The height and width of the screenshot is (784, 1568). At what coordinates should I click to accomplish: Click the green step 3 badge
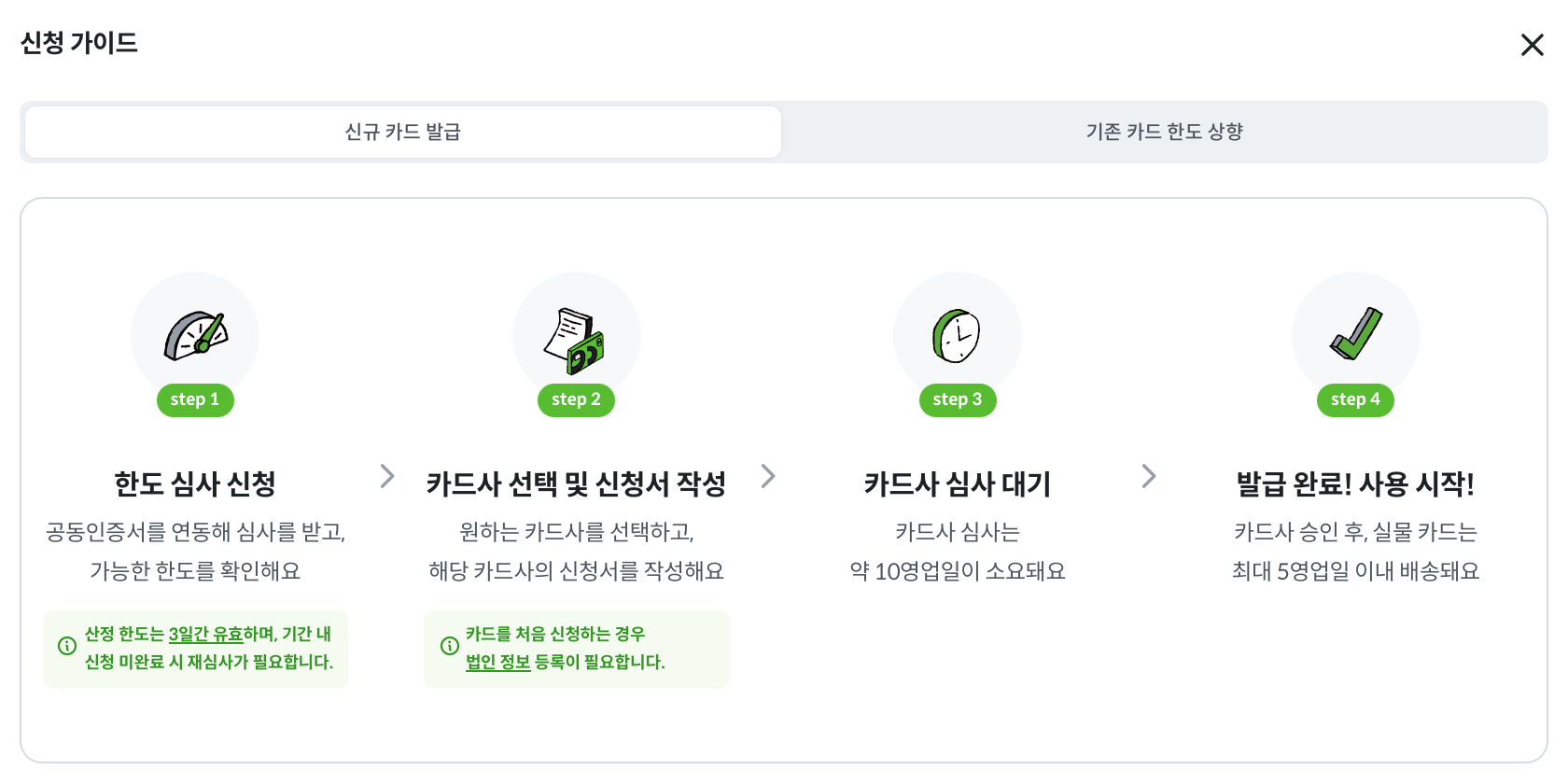958,399
